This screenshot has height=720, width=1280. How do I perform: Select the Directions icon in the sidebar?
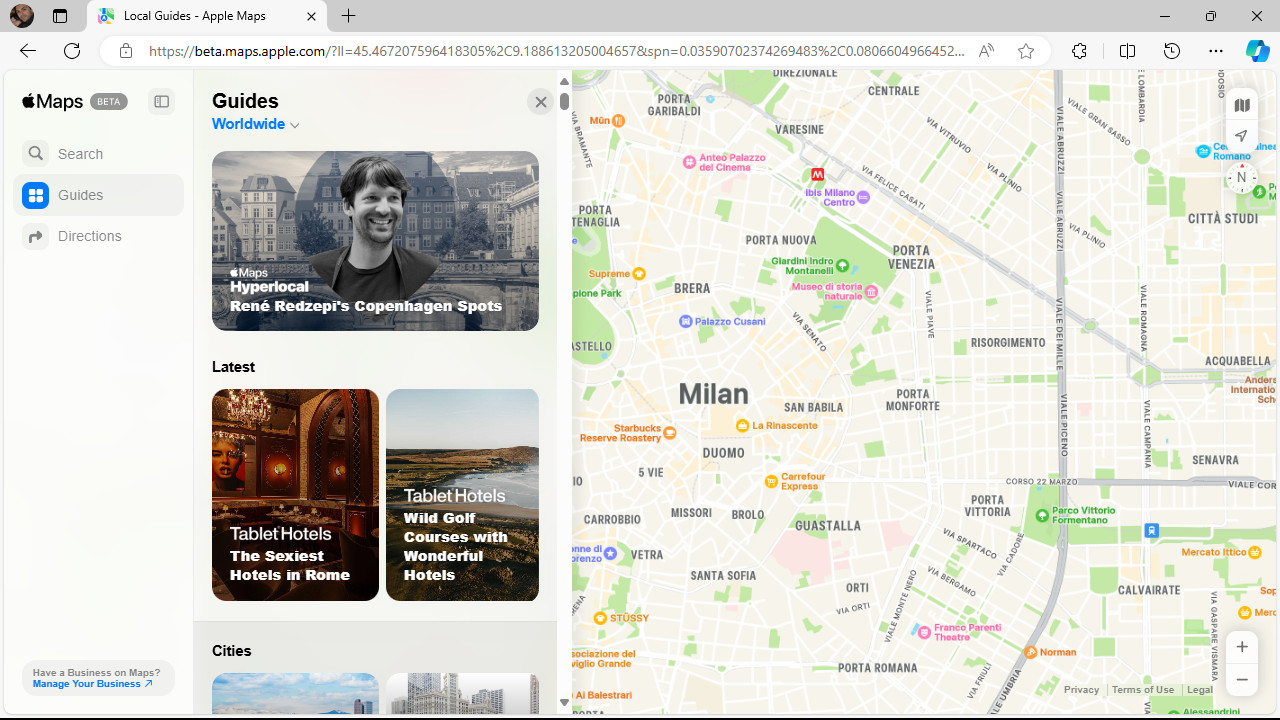tap(36, 236)
